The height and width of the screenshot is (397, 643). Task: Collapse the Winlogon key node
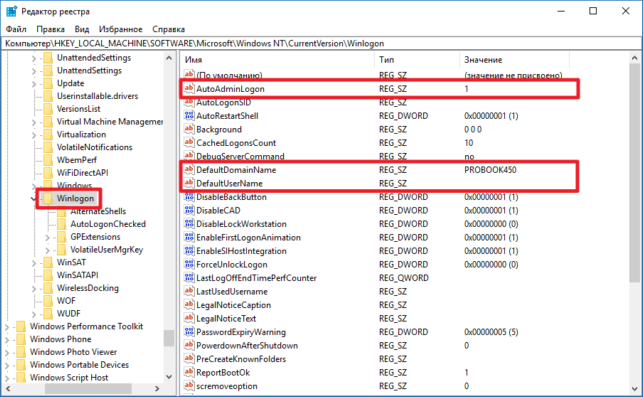(x=33, y=199)
